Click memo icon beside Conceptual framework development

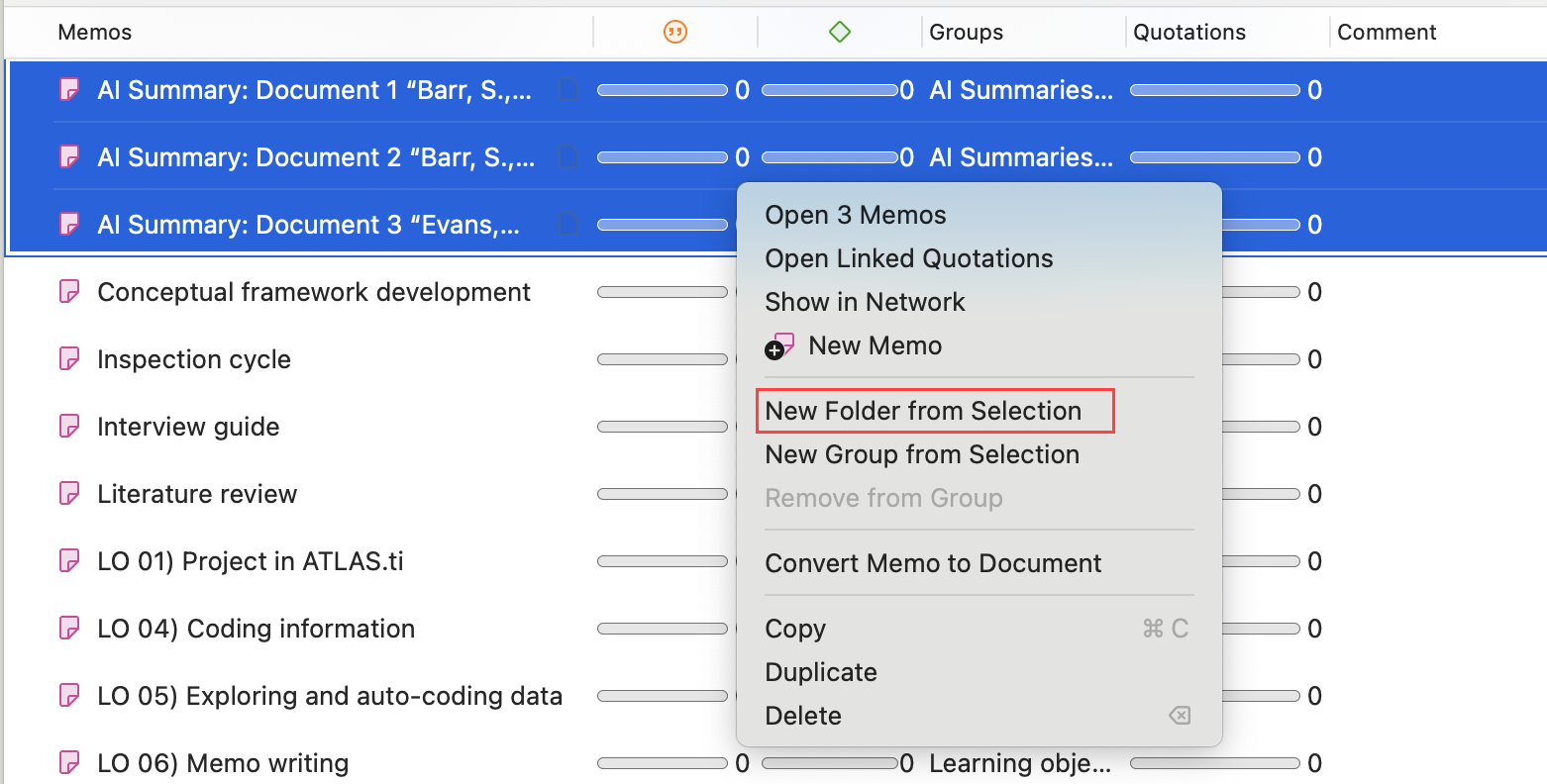click(x=69, y=292)
